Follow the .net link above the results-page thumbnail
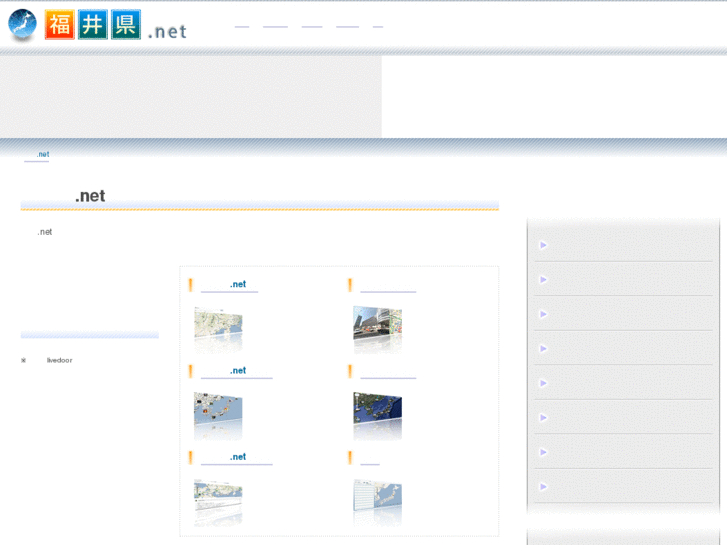The height and width of the screenshot is (545, 727). point(236,457)
